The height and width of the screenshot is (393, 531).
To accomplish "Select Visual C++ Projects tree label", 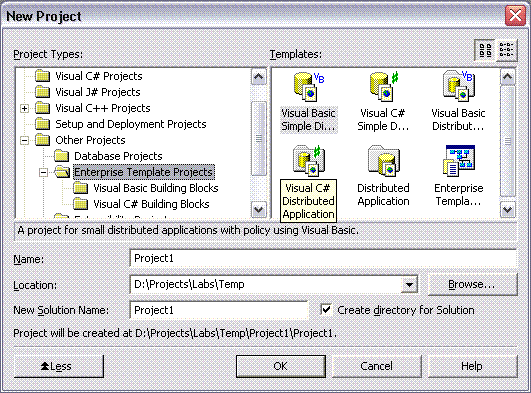I will [103, 108].
